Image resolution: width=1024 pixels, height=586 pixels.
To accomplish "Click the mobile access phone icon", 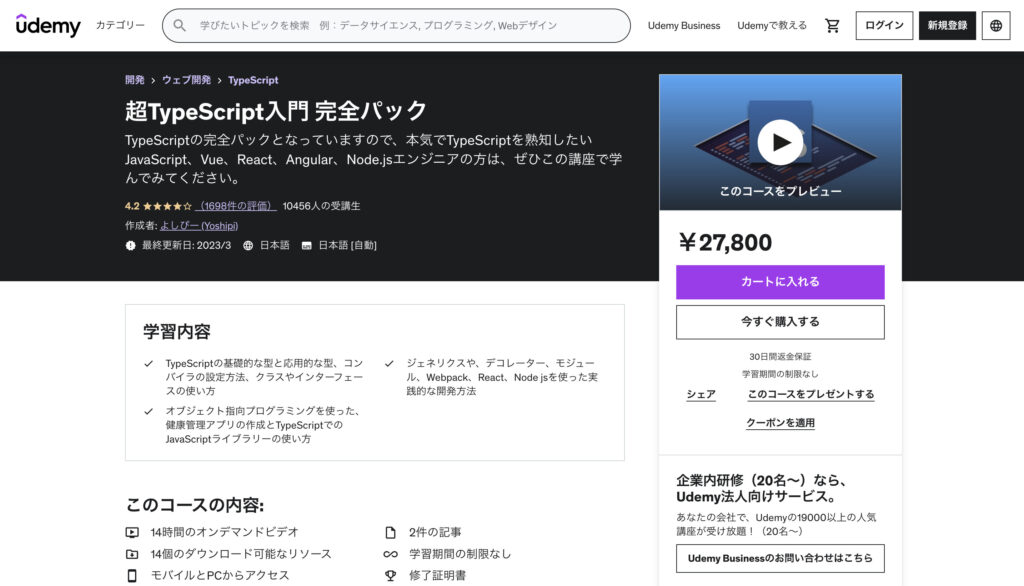I will 132,576.
